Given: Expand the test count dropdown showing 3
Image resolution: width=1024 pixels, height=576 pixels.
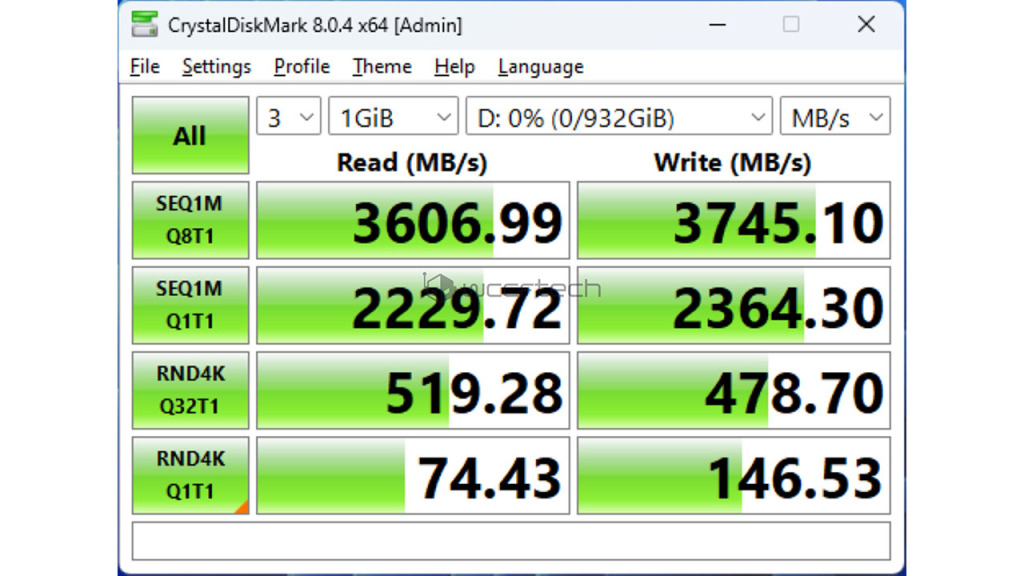Looking at the screenshot, I should click(x=289, y=116).
